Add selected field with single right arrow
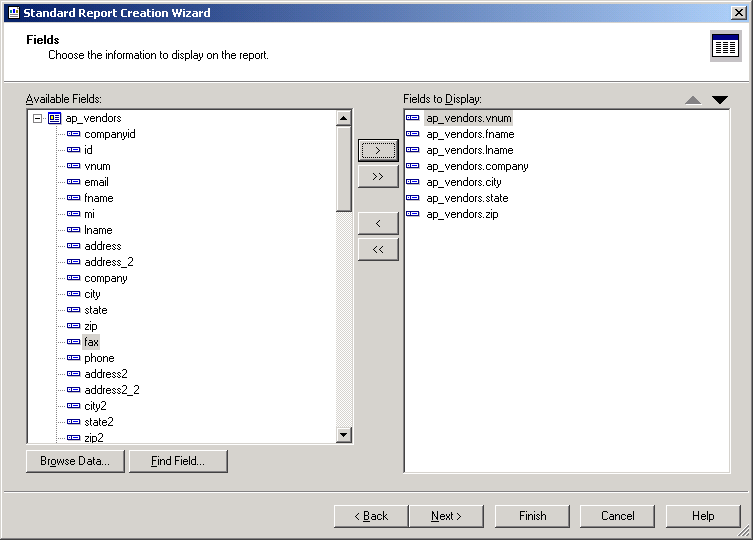 coord(378,151)
